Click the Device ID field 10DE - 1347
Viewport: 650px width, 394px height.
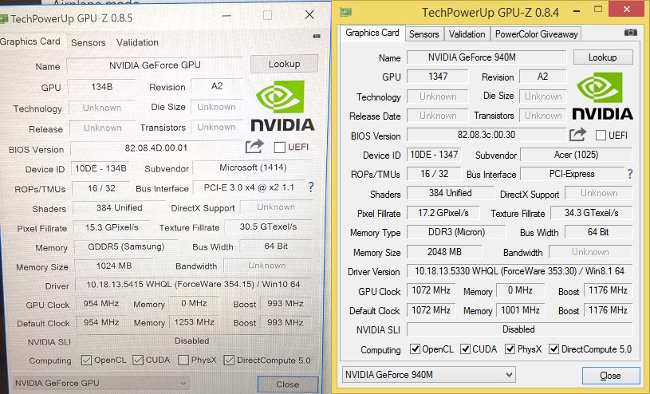point(434,155)
